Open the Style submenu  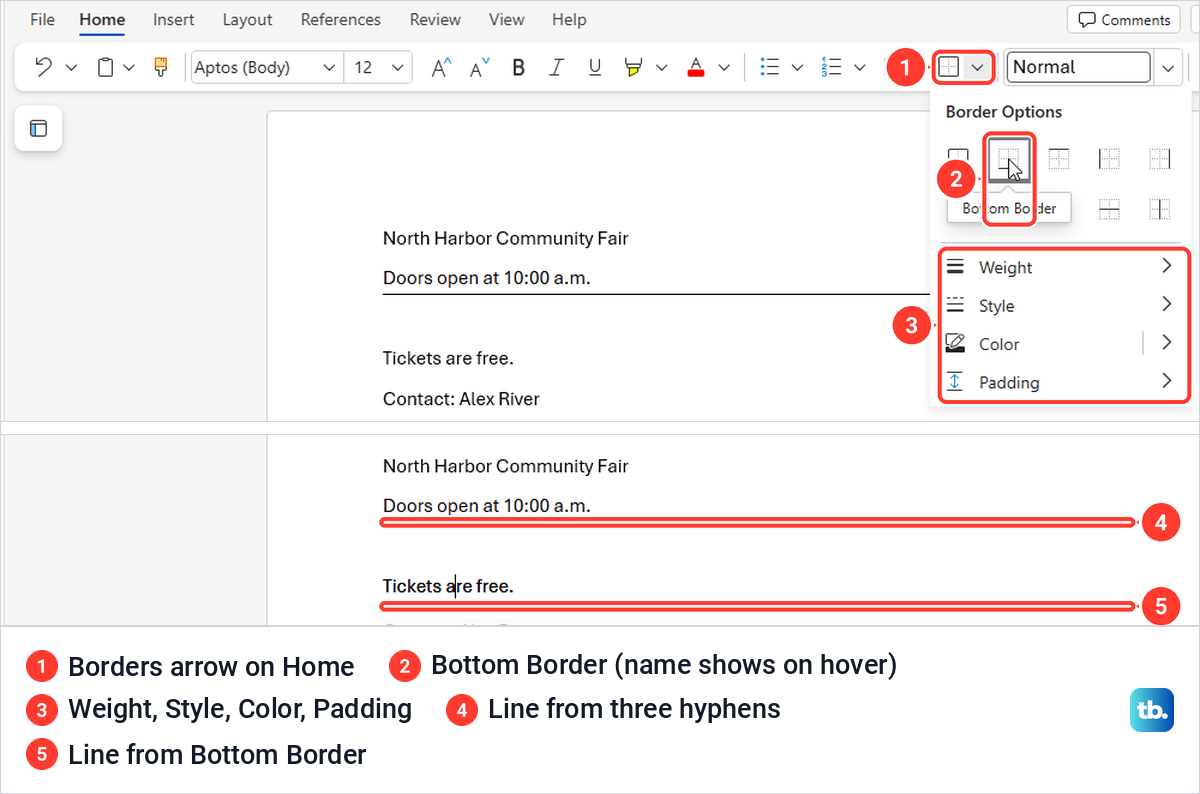tap(1060, 305)
